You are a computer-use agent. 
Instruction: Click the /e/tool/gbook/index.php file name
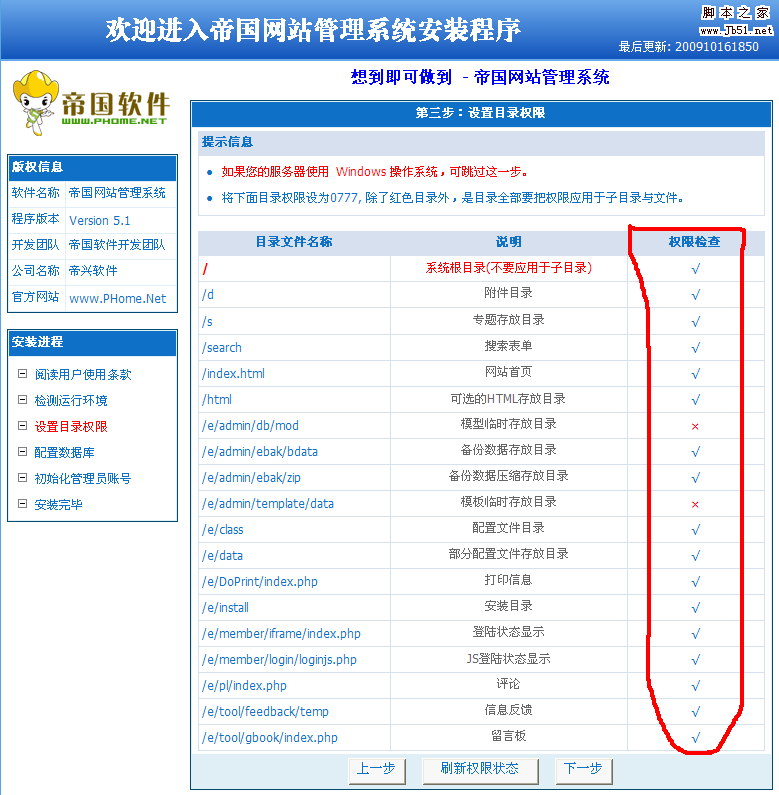[270, 738]
